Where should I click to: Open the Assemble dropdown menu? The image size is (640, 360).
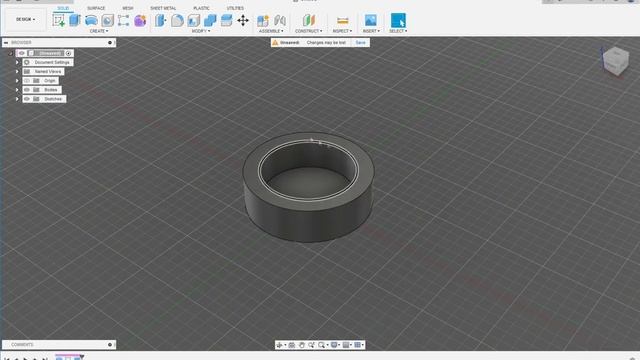[x=271, y=31]
